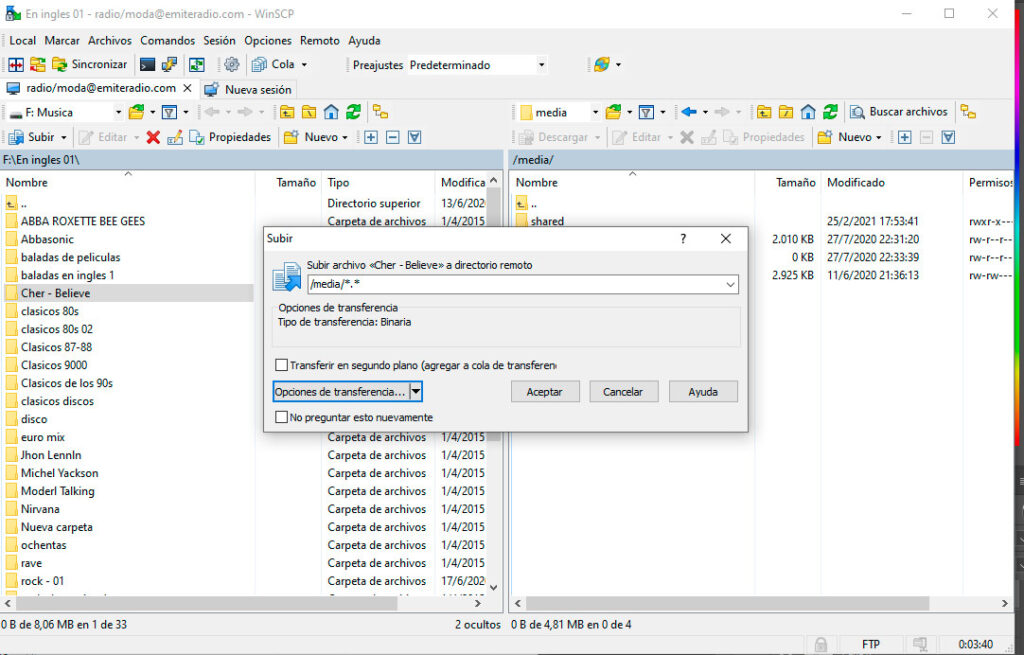The height and width of the screenshot is (655, 1024).
Task: Go to local root directory icon
Action: pos(309,112)
